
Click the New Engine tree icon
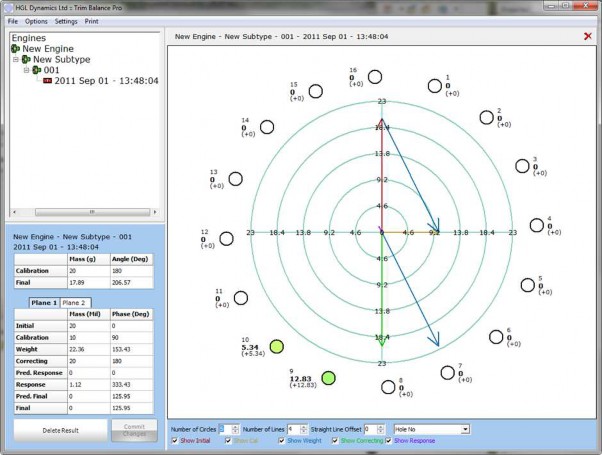pos(15,48)
